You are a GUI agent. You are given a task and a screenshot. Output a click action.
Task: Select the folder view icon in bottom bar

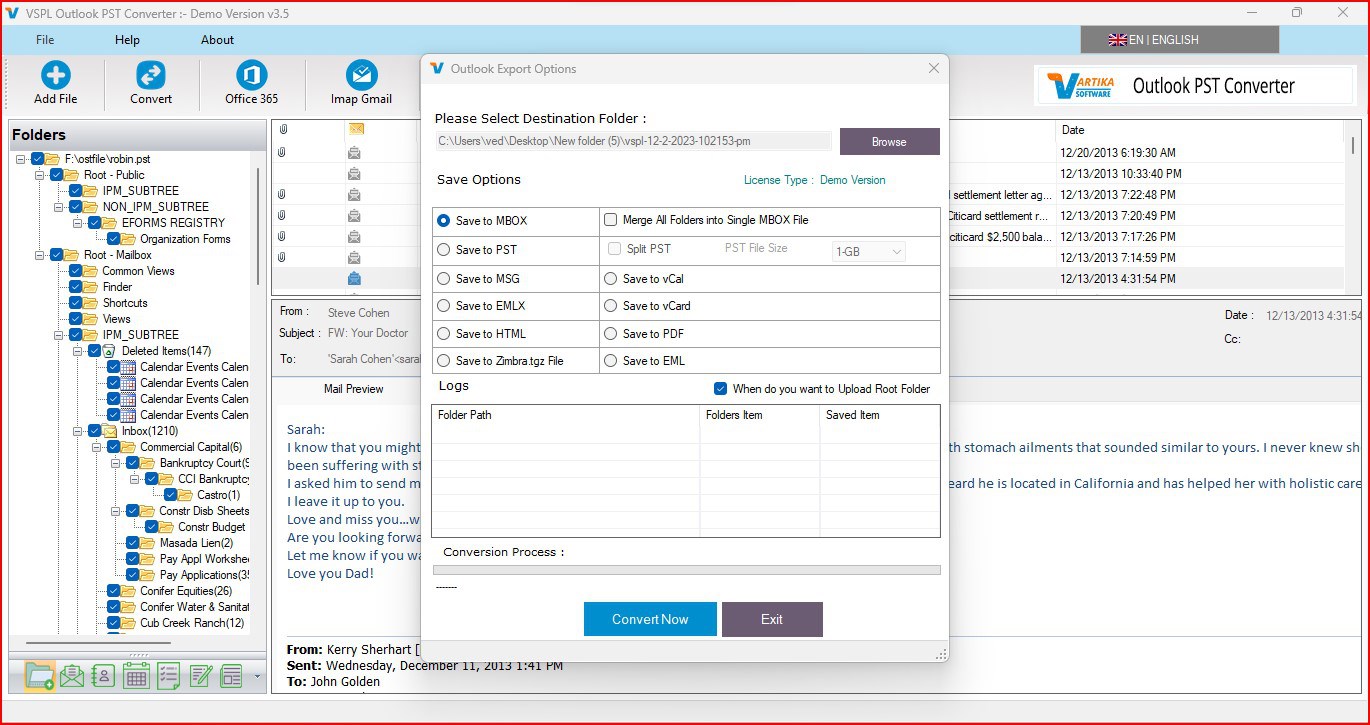[39, 676]
